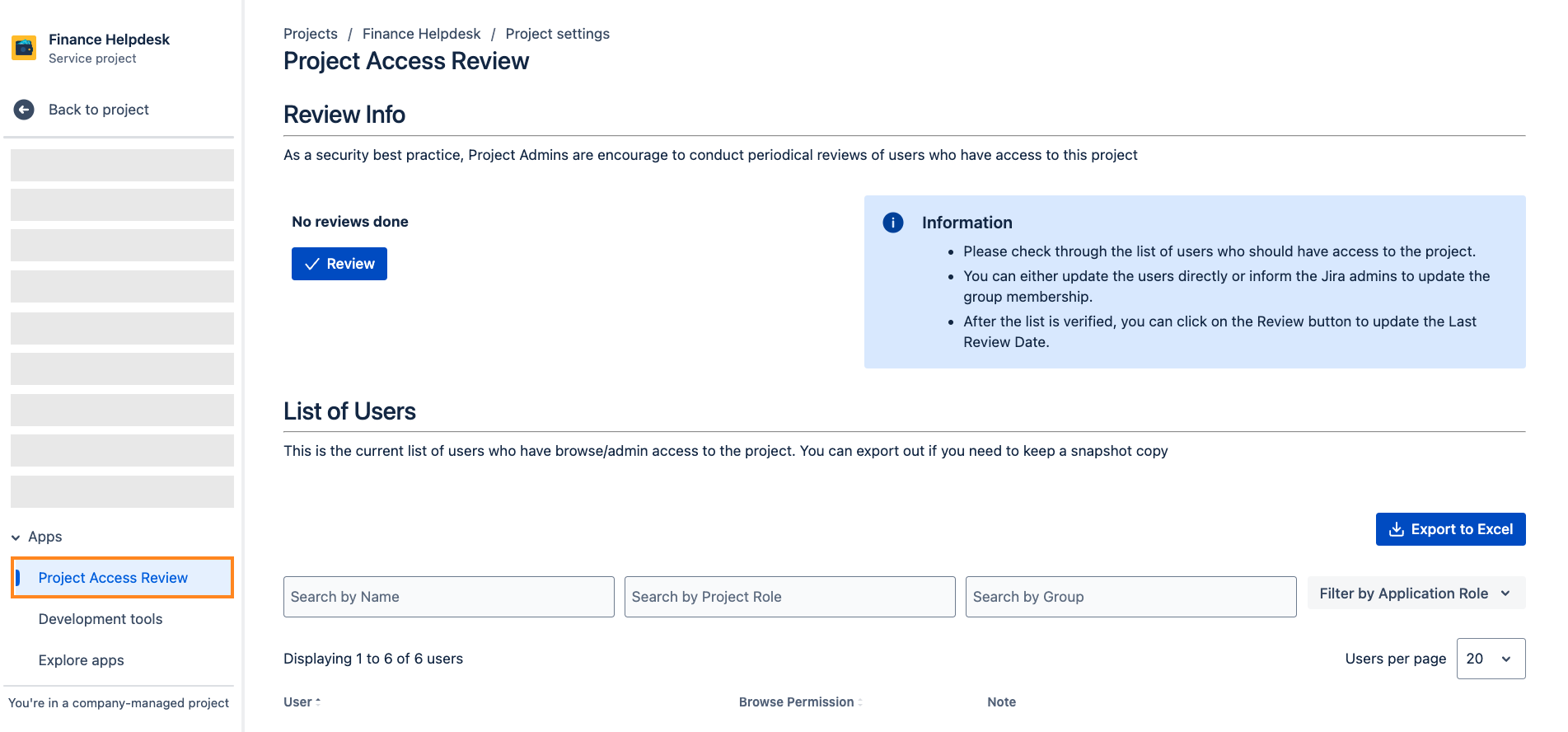Open Finance Helpdesk from the breadcrumb

(x=421, y=33)
